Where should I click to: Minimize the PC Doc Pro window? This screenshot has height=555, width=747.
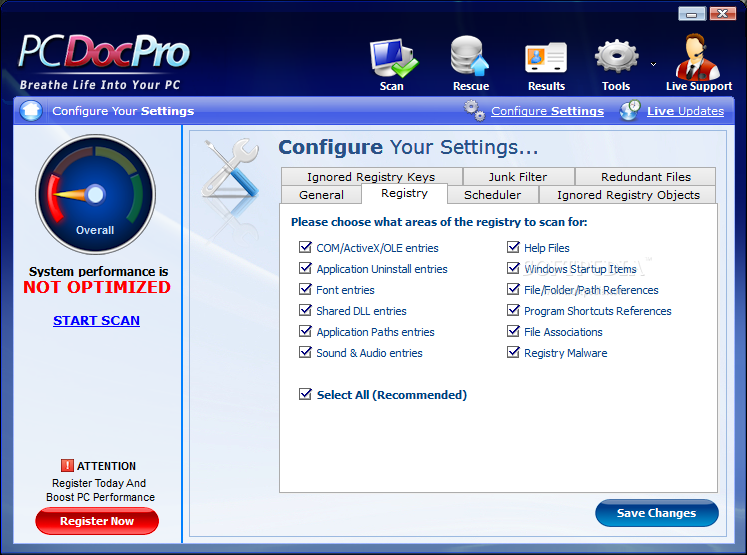click(692, 14)
